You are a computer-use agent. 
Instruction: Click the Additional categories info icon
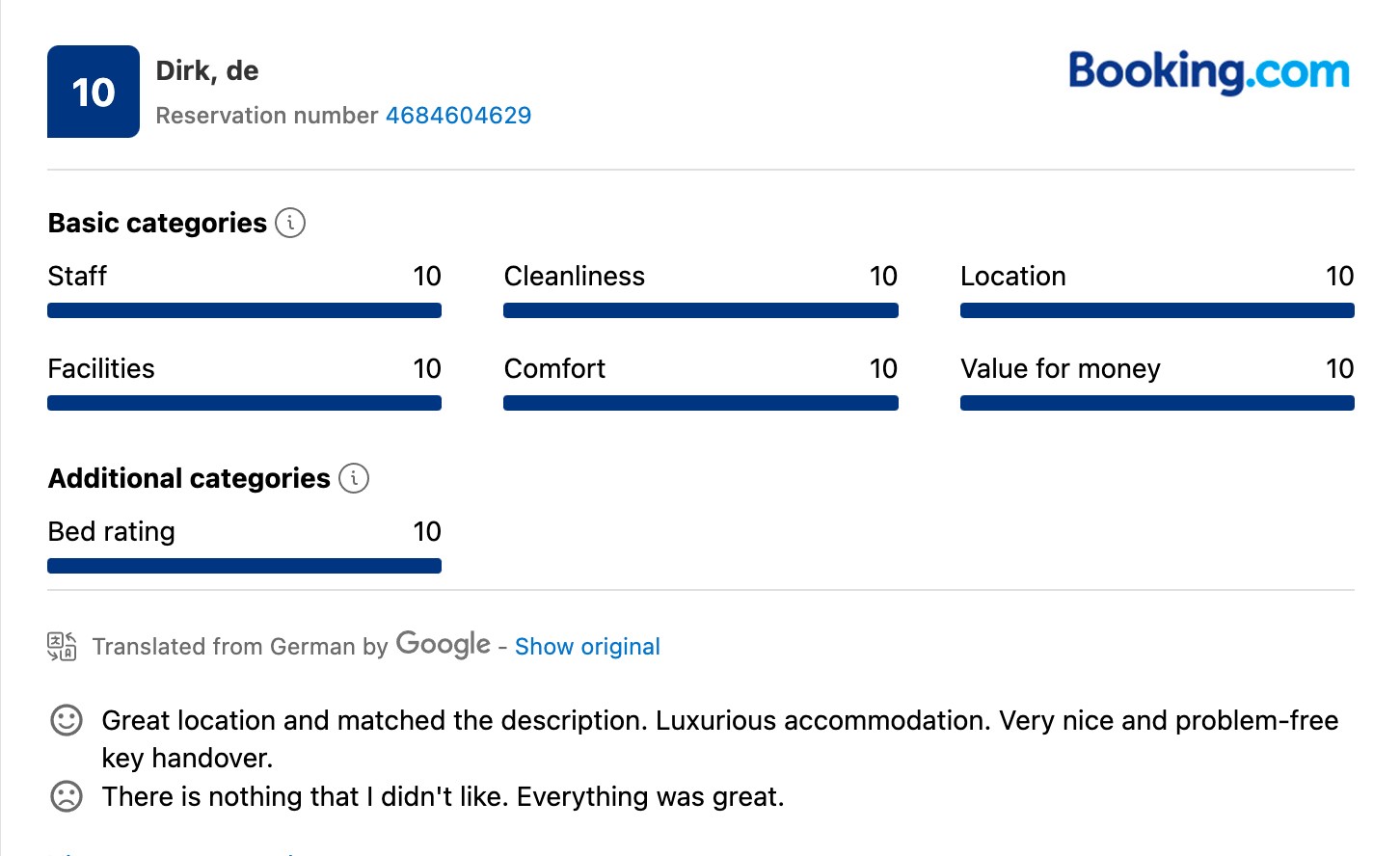click(x=354, y=478)
